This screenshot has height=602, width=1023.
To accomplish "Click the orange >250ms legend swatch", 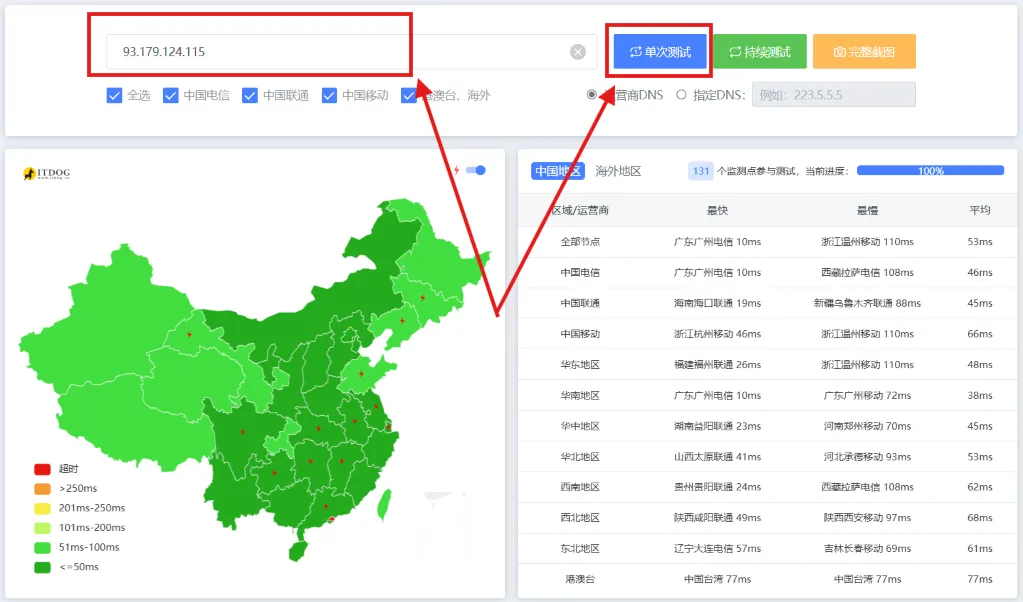I will coord(42,489).
